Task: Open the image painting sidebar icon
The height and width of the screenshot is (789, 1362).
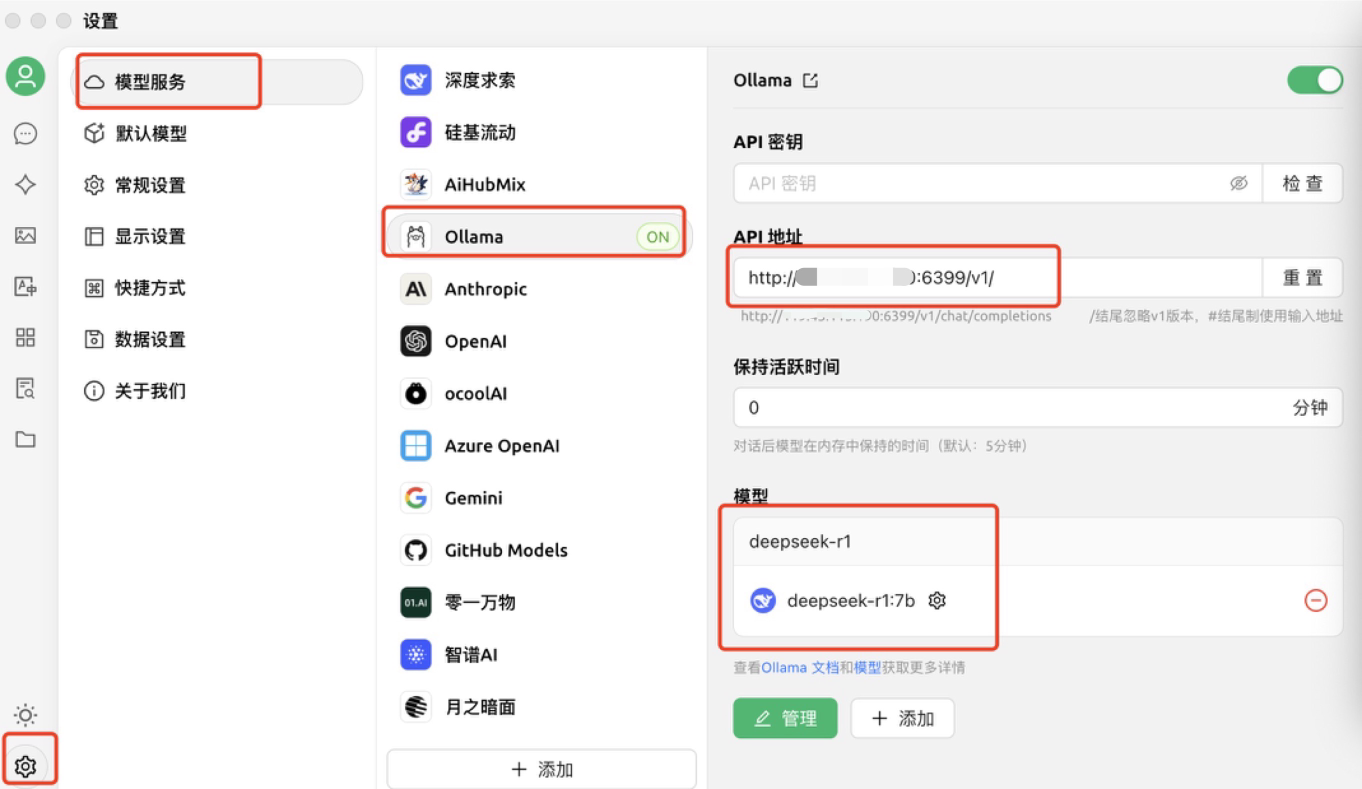Action: pyautogui.click(x=26, y=236)
